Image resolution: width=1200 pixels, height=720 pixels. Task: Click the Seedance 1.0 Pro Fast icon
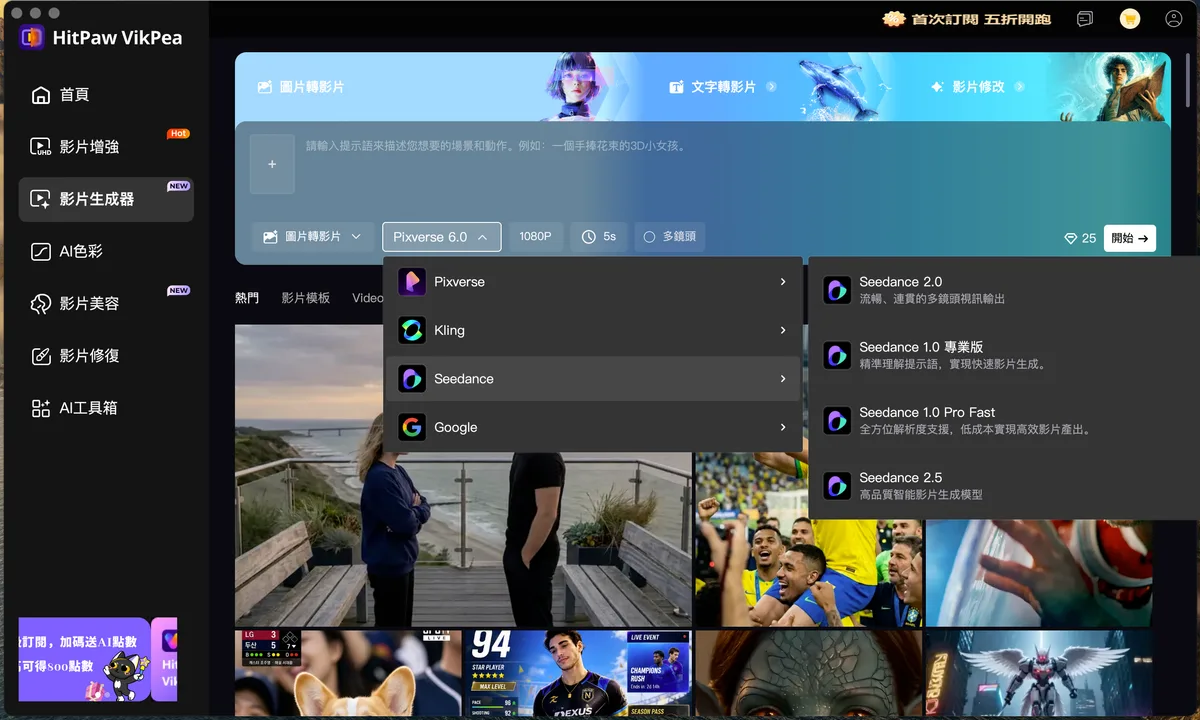[837, 420]
